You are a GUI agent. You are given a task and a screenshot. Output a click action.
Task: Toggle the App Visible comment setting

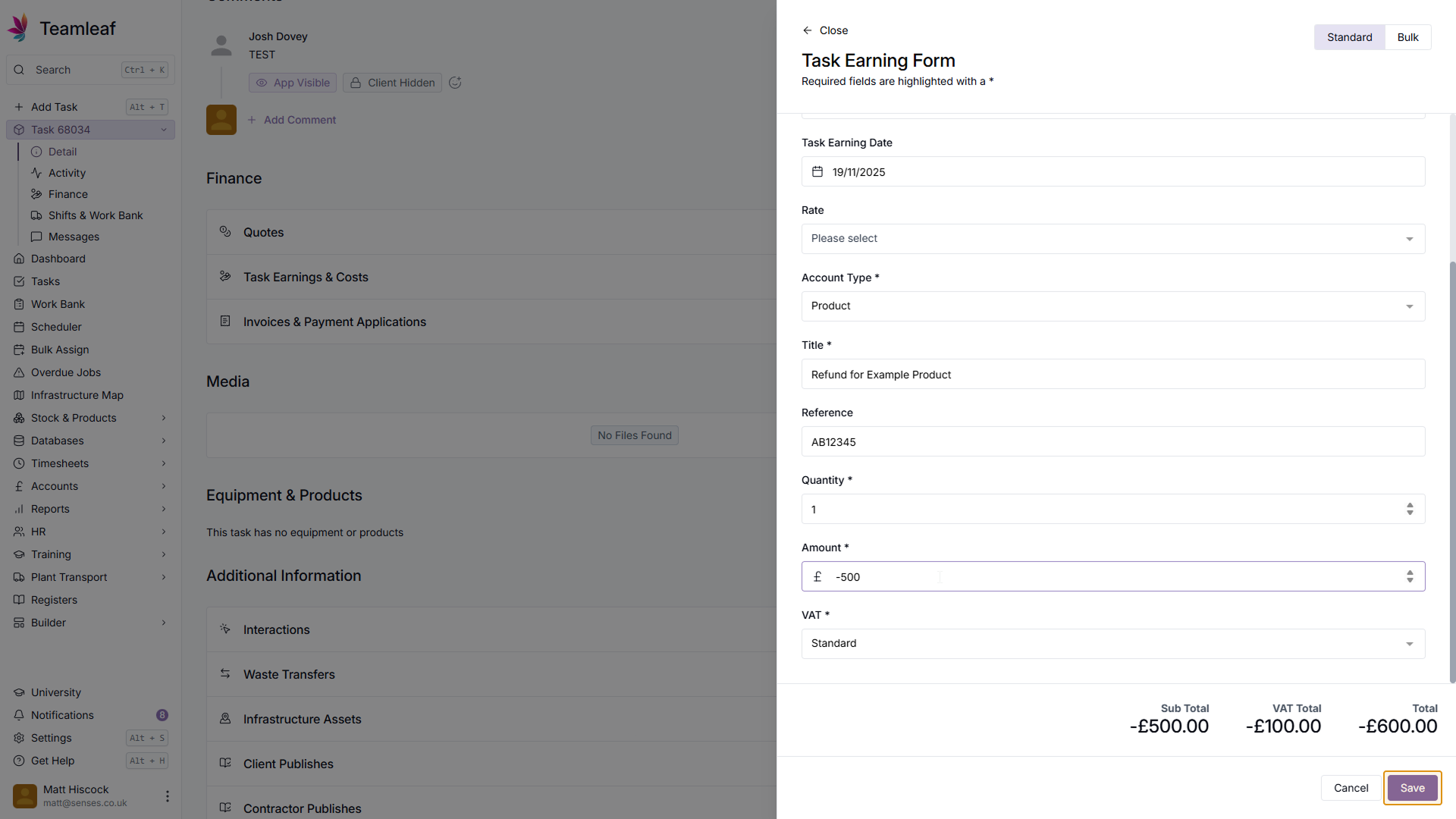[293, 83]
